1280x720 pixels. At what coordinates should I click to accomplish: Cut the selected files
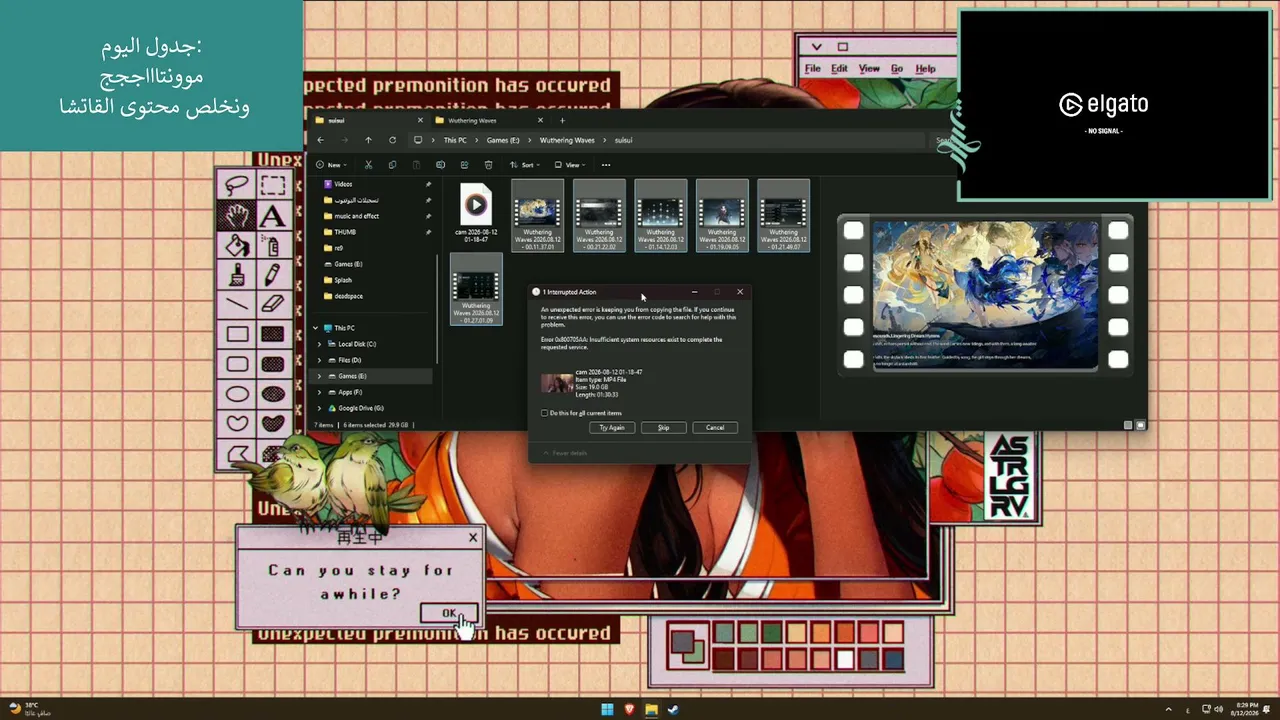point(368,165)
